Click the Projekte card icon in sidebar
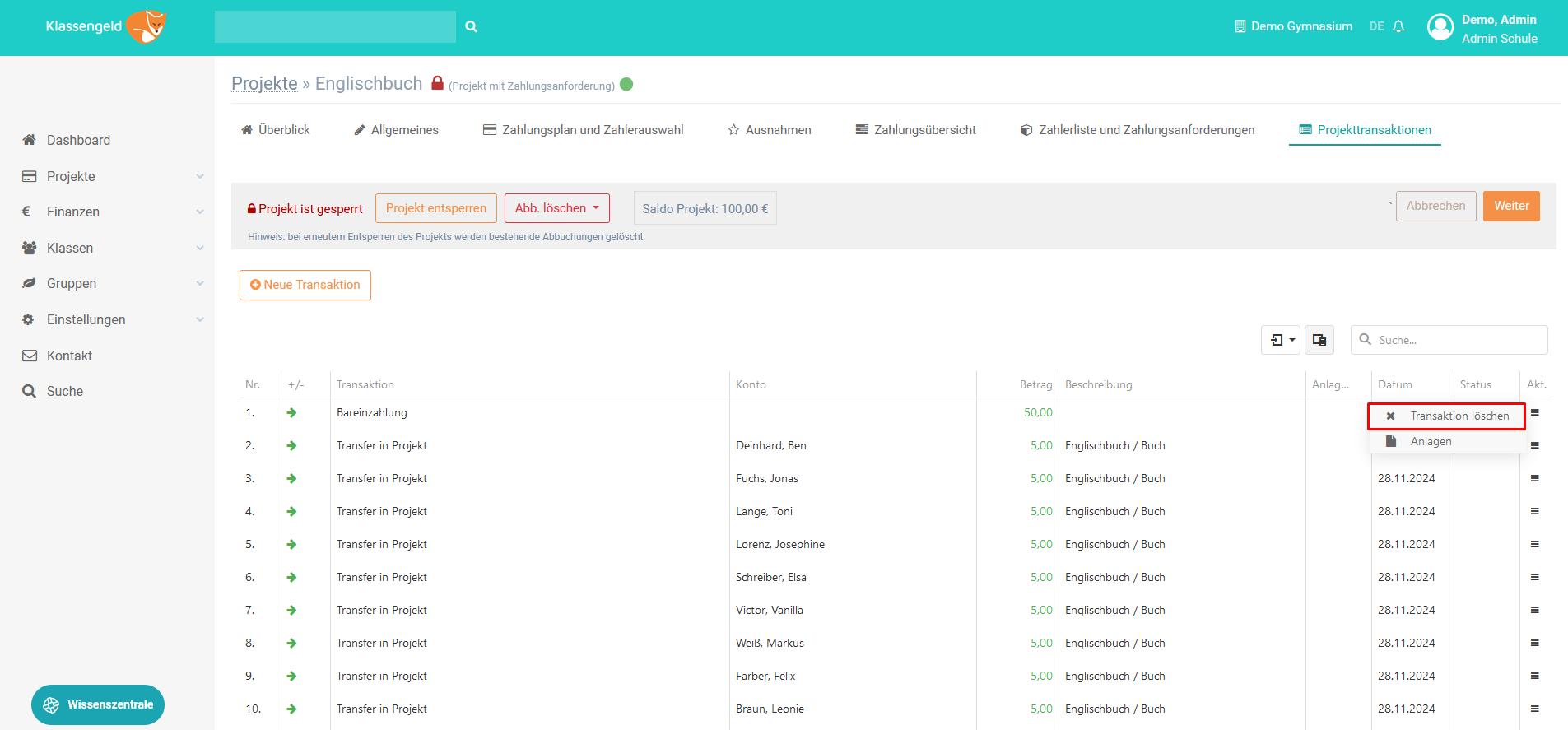This screenshot has height=730, width=1568. click(30, 176)
